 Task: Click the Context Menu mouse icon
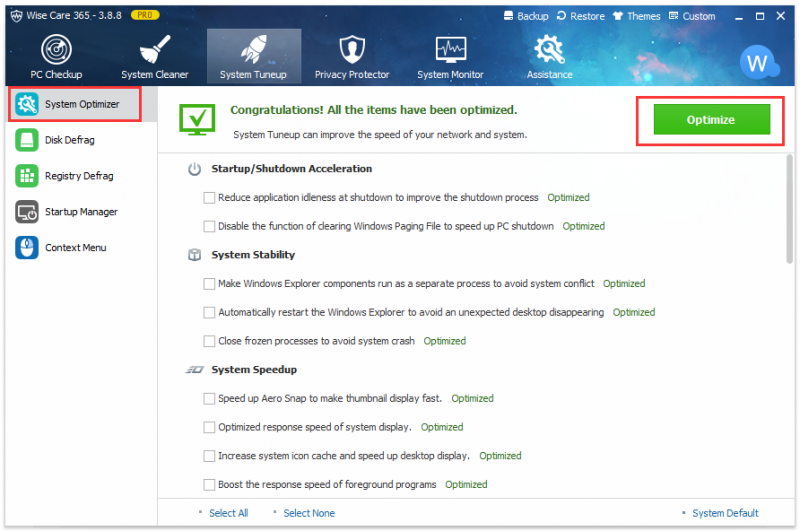(x=27, y=247)
